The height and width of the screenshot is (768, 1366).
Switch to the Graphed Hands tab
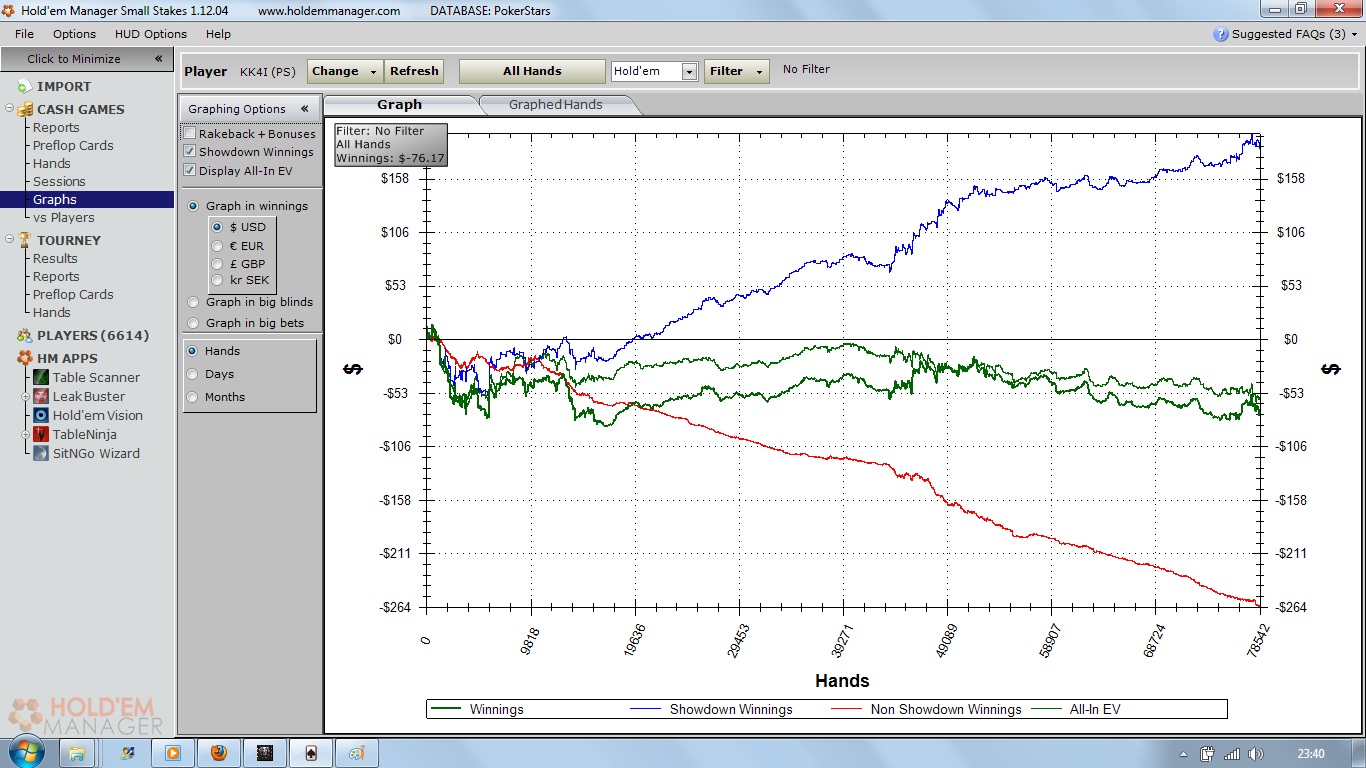555,104
